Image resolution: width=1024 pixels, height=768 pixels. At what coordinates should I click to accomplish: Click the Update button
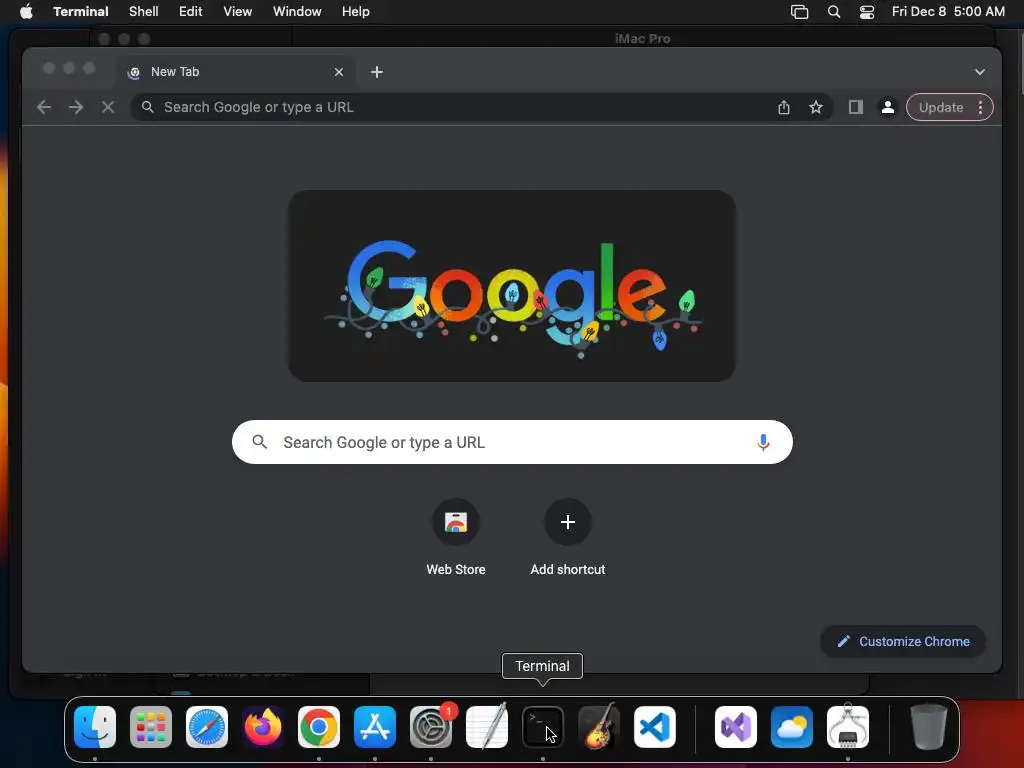coord(941,107)
